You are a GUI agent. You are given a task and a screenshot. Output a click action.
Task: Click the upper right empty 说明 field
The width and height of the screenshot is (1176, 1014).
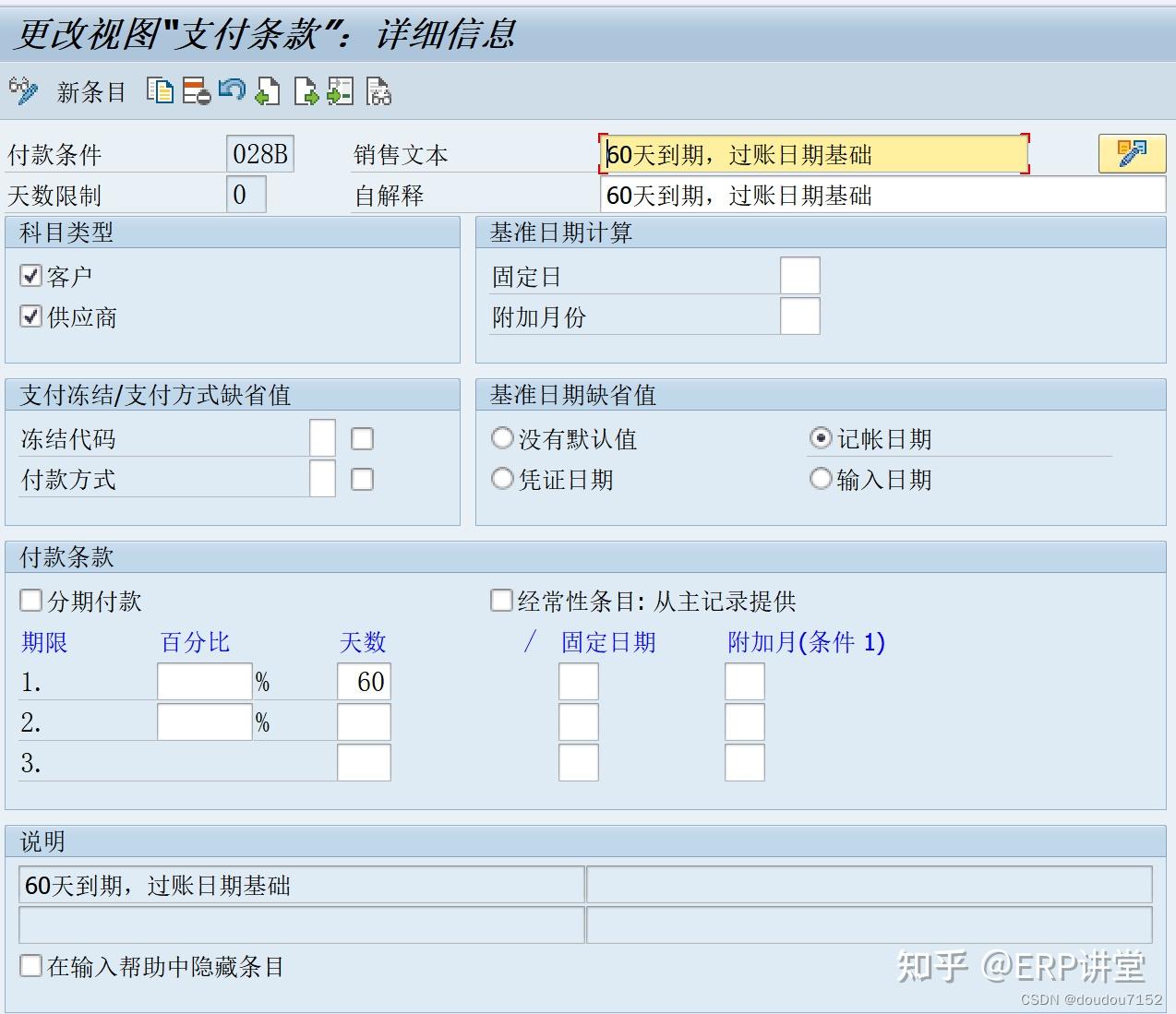(870, 885)
